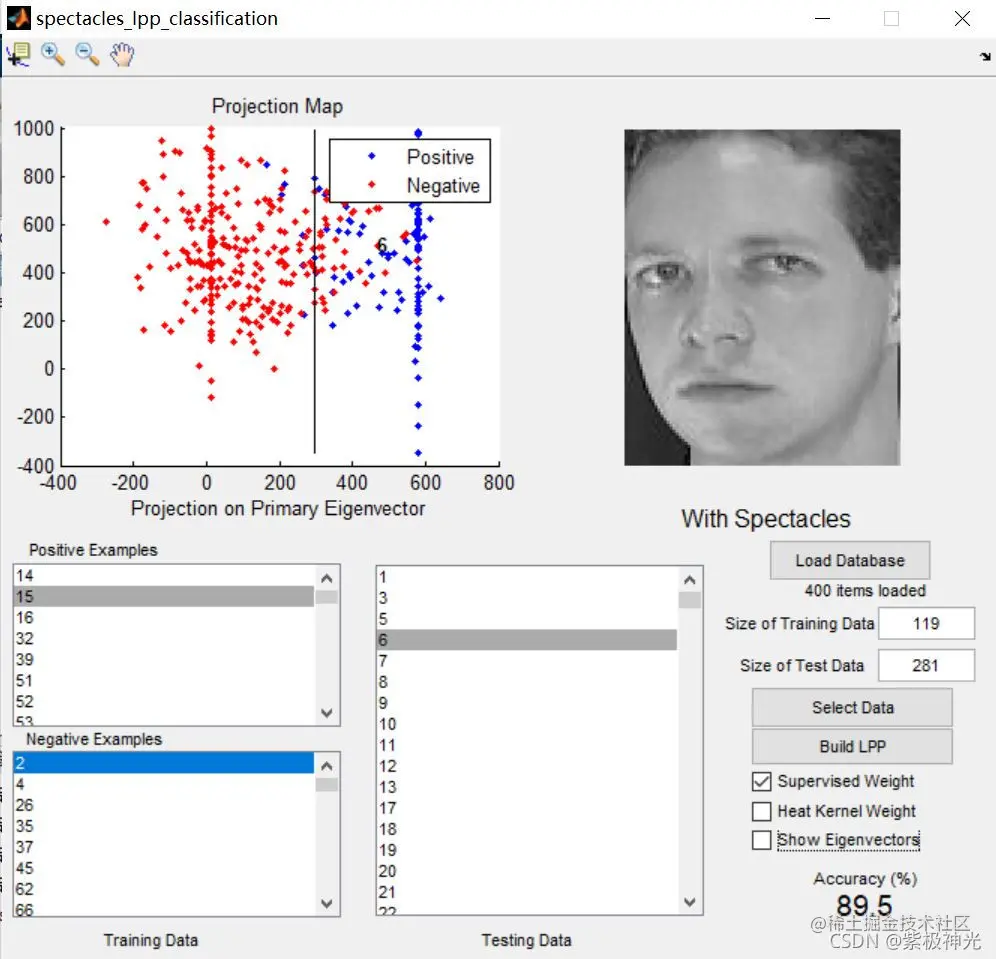Click the Select Data button
Image resolution: width=996 pixels, height=959 pixels.
pyautogui.click(x=852, y=708)
